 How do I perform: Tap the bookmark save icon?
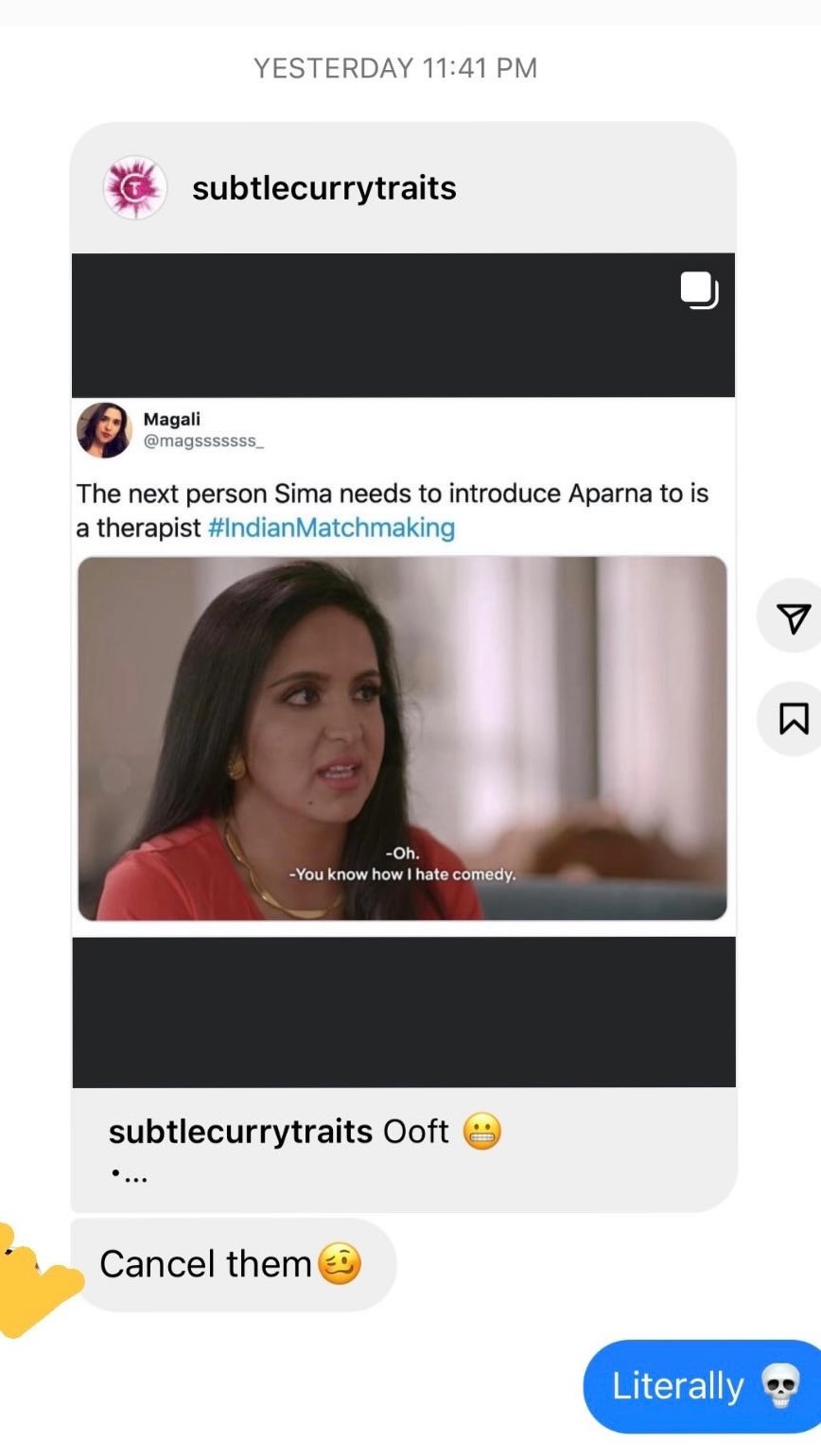793,719
